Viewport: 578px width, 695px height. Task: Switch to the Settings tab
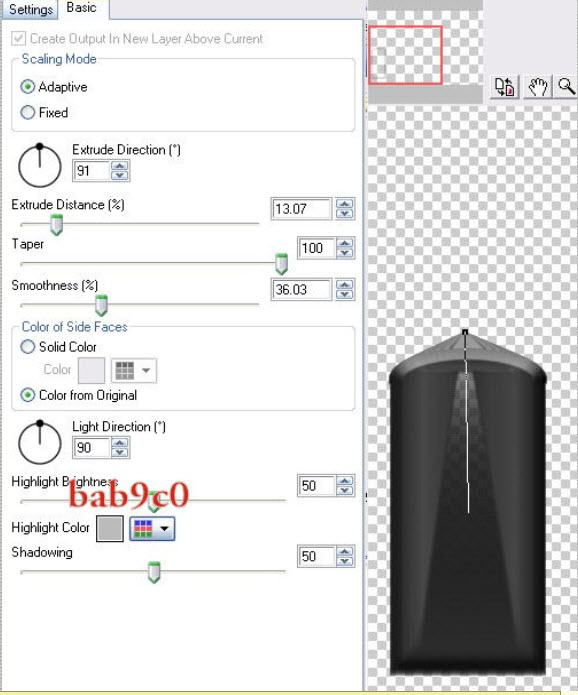point(30,9)
